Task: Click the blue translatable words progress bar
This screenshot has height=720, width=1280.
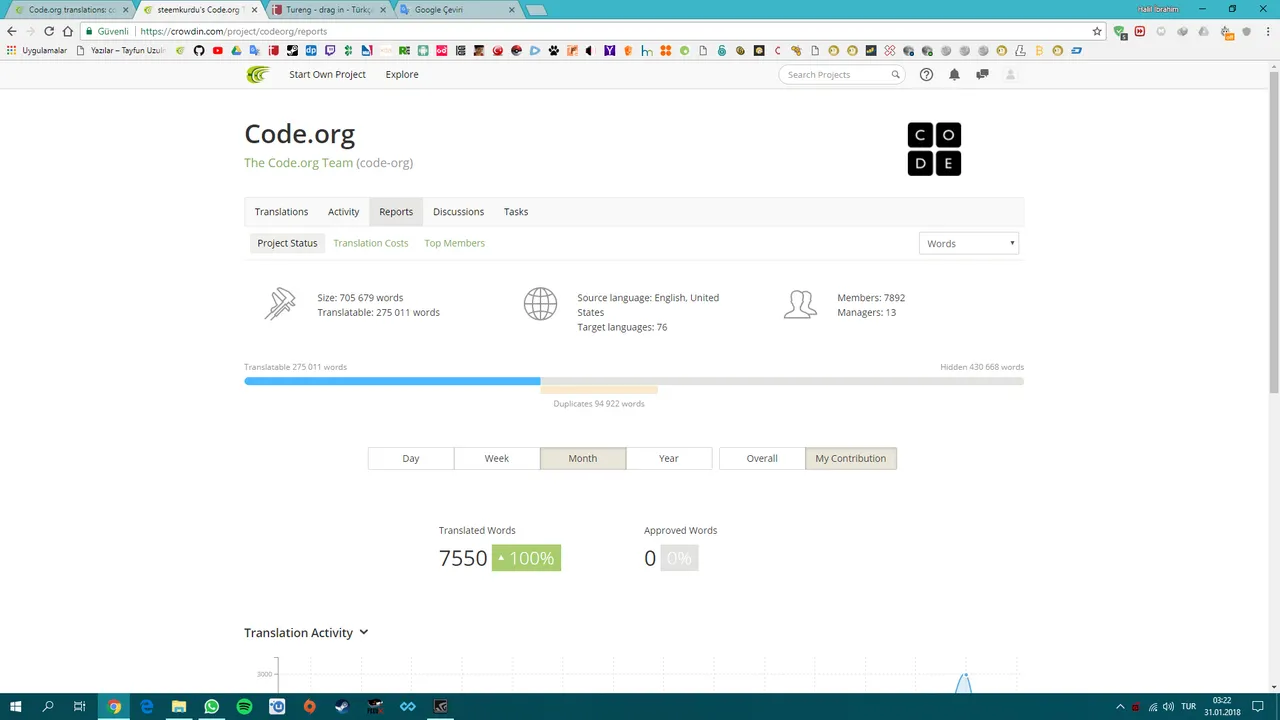Action: 392,381
